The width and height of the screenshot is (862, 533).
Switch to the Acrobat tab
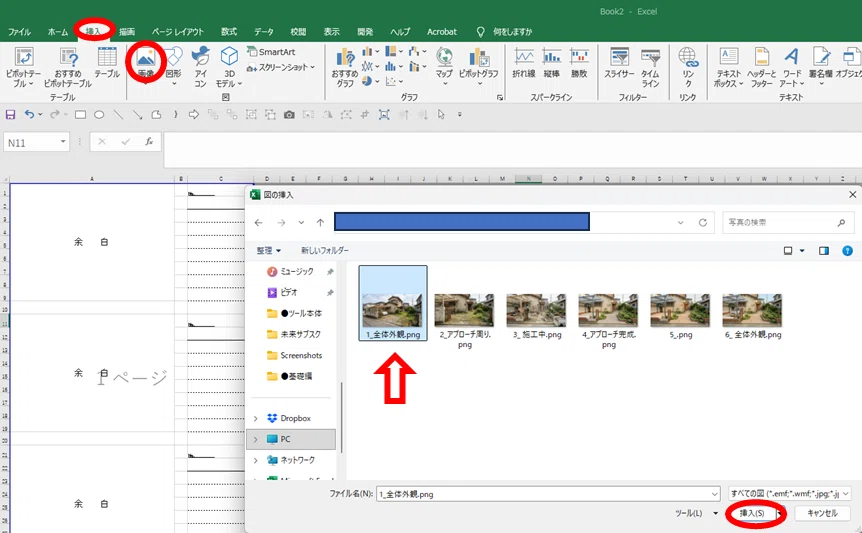[x=442, y=32]
